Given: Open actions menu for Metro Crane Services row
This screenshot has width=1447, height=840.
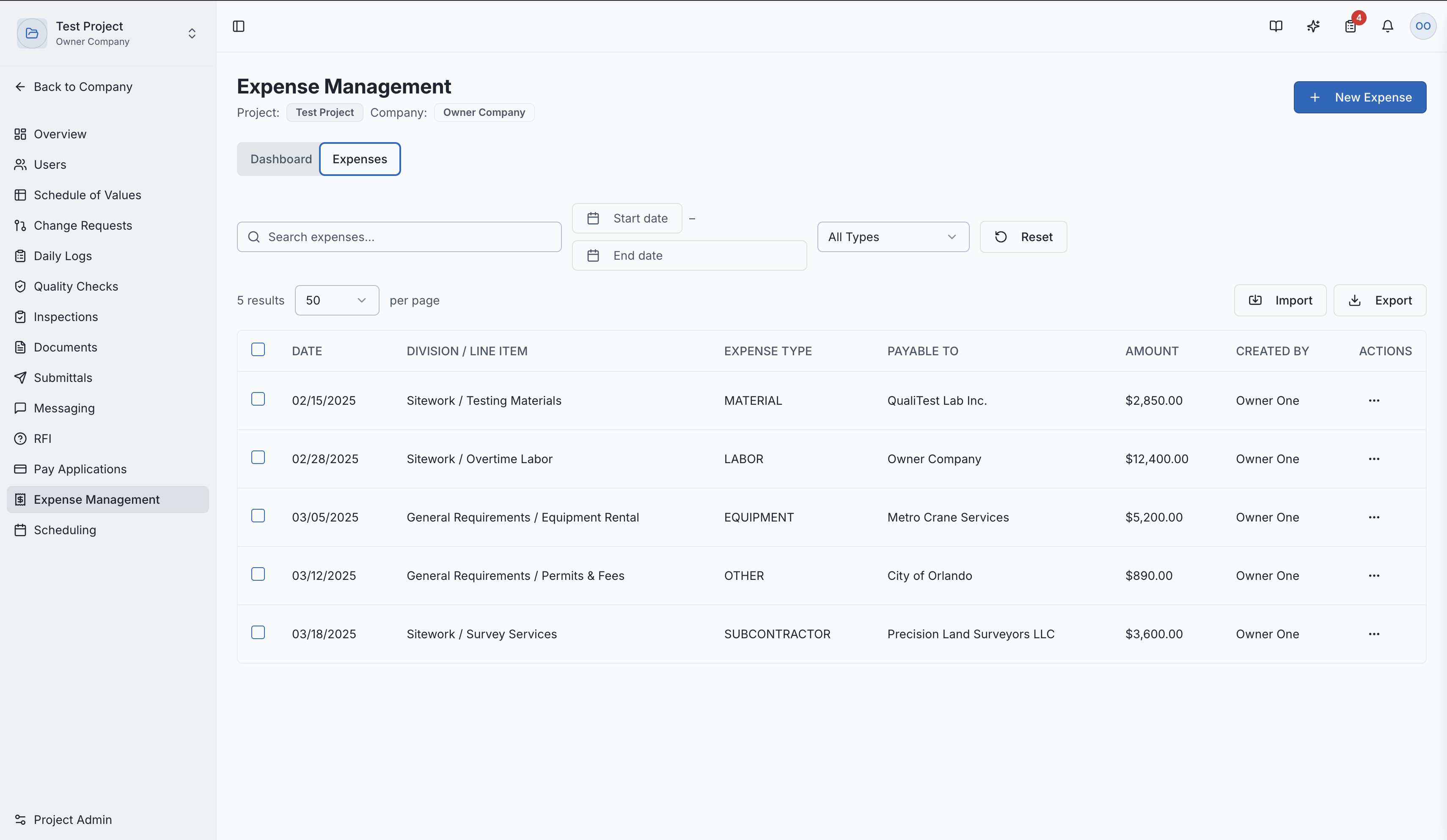Looking at the screenshot, I should [x=1373, y=517].
